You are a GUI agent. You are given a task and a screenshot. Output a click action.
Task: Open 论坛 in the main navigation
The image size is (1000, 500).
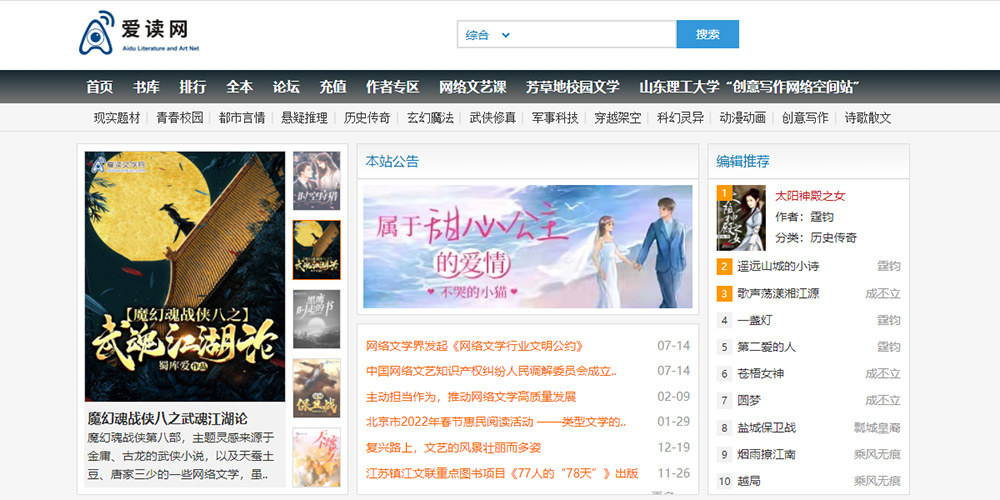click(286, 87)
